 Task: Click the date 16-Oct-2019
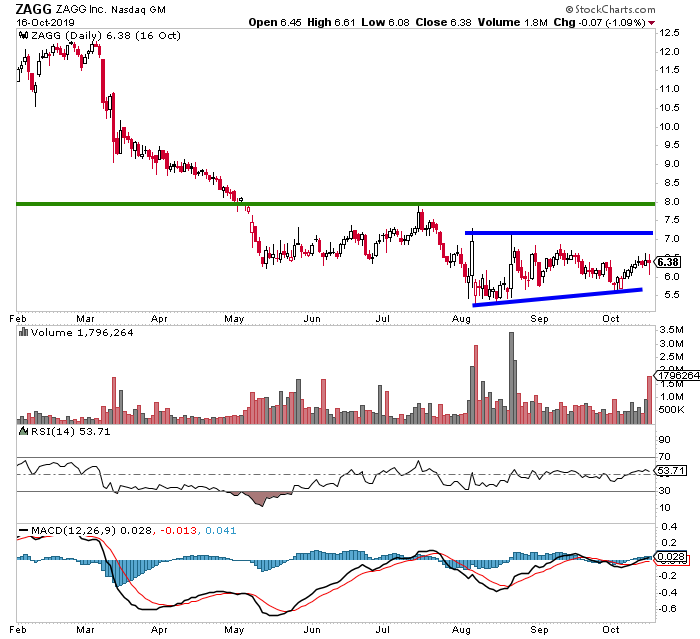[x=46, y=22]
